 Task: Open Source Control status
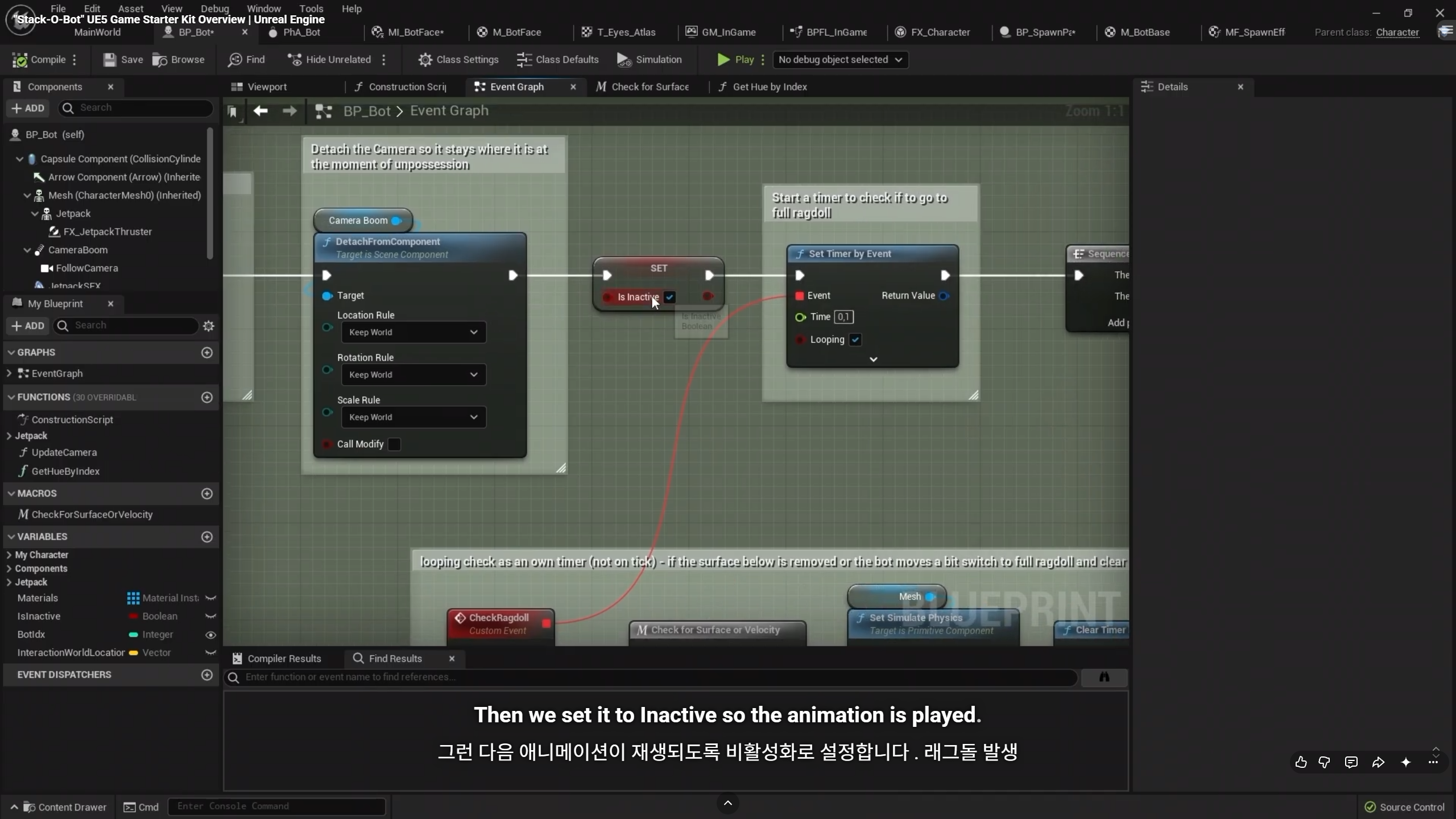point(1405,807)
